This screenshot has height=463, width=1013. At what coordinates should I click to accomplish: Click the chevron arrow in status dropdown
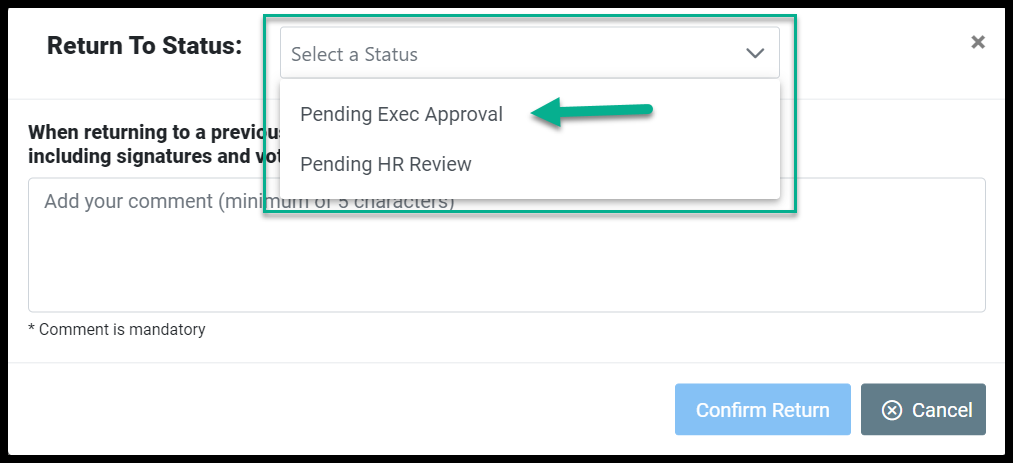pyautogui.click(x=755, y=54)
